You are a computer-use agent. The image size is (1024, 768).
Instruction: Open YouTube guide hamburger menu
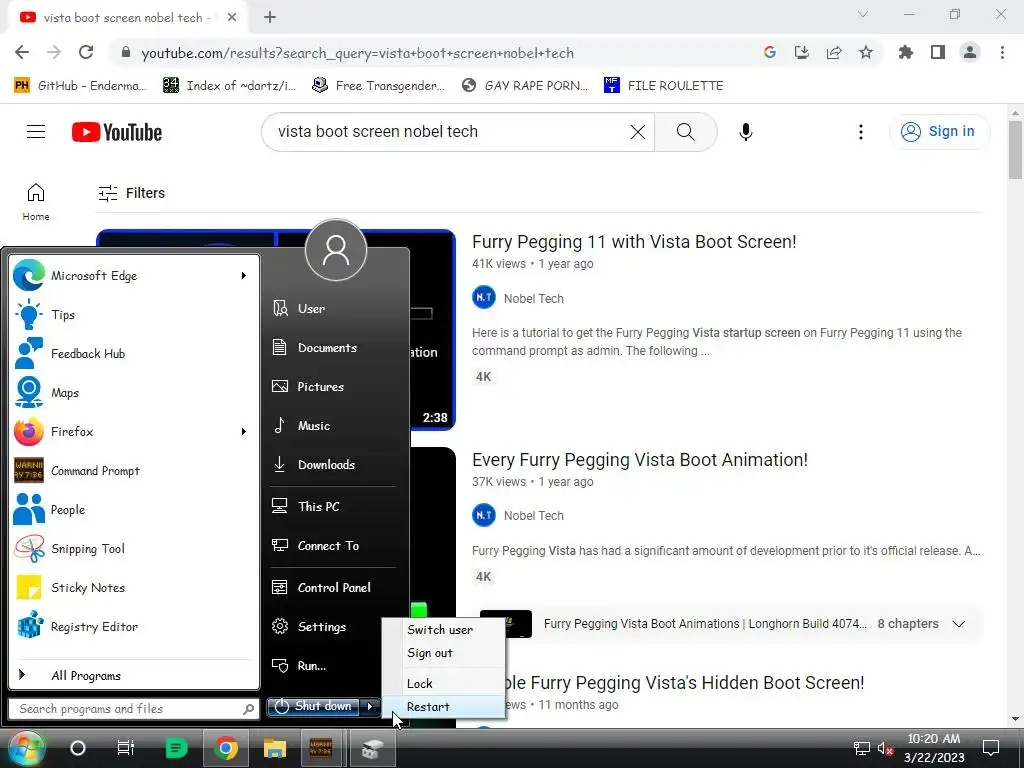tap(36, 132)
